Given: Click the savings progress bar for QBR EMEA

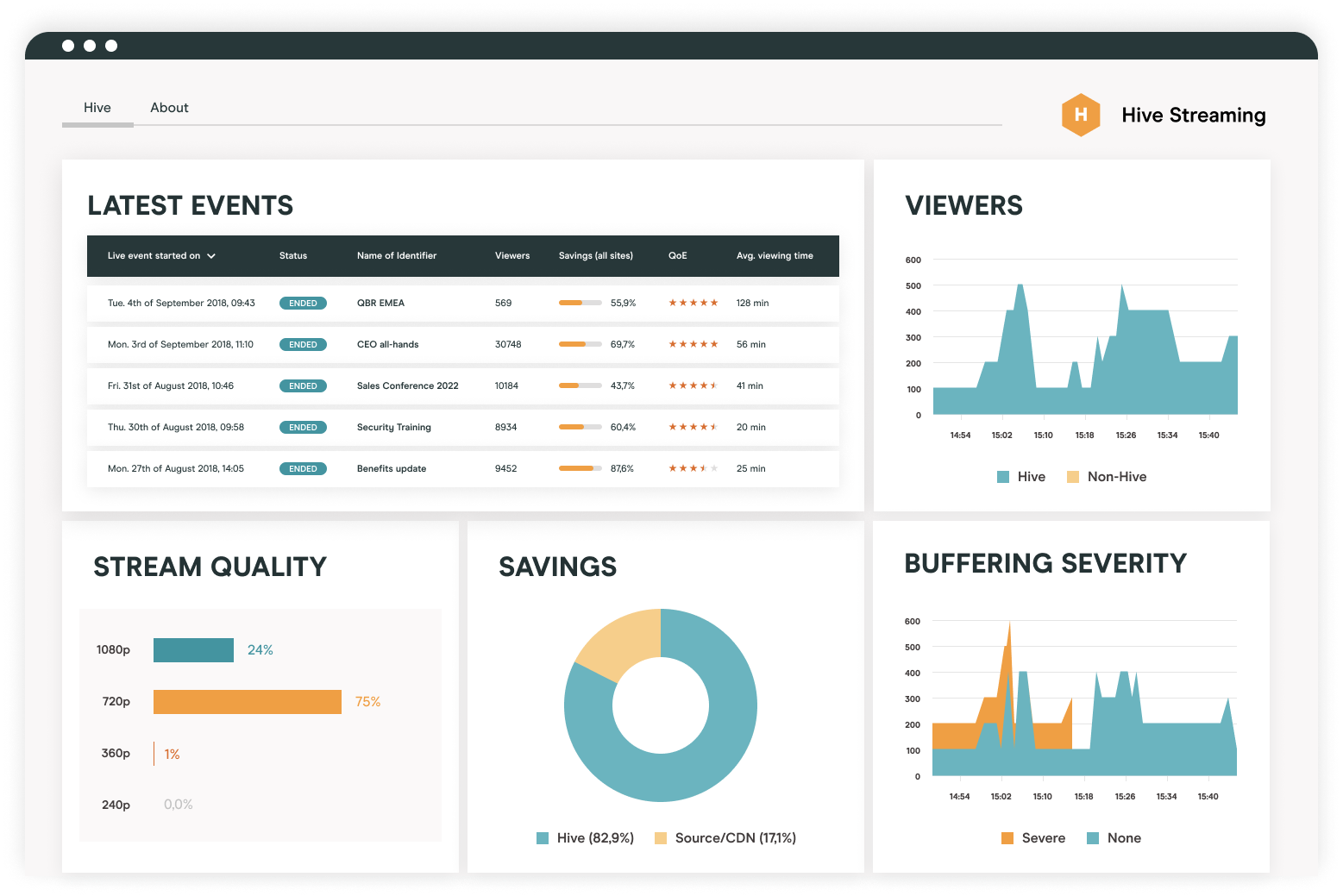Looking at the screenshot, I should 580,303.
